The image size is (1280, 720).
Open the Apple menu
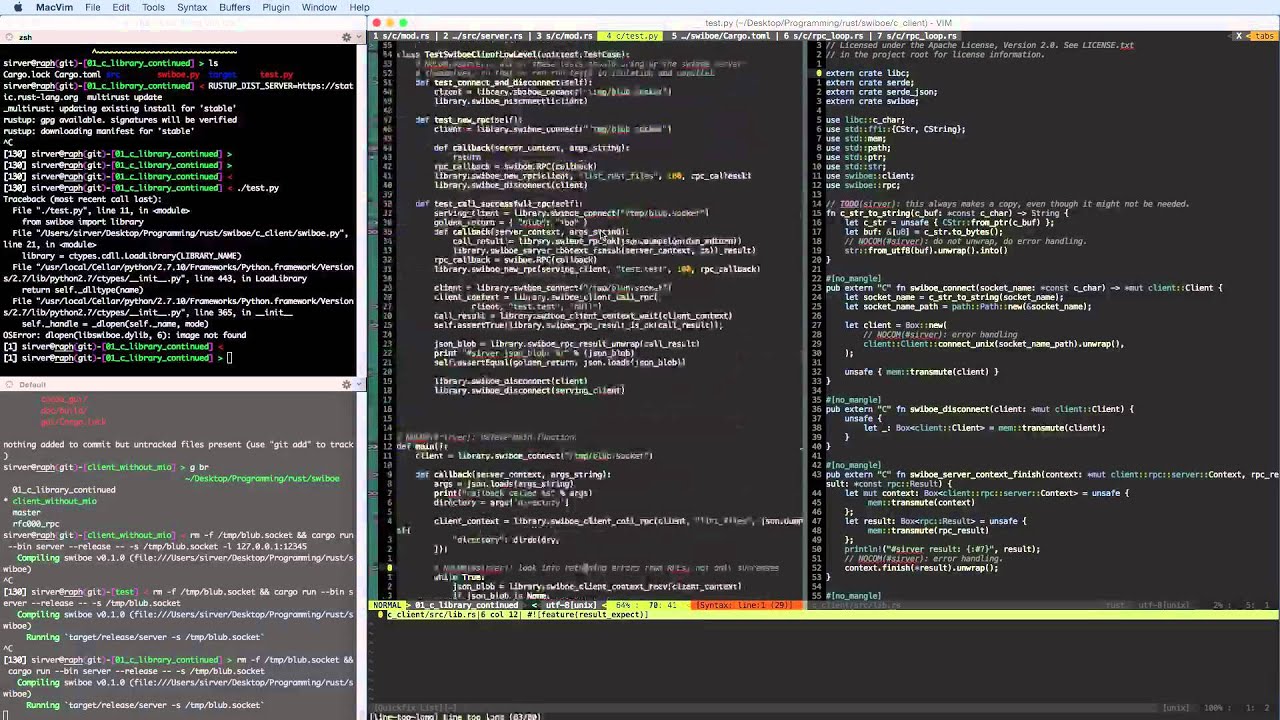[17, 7]
